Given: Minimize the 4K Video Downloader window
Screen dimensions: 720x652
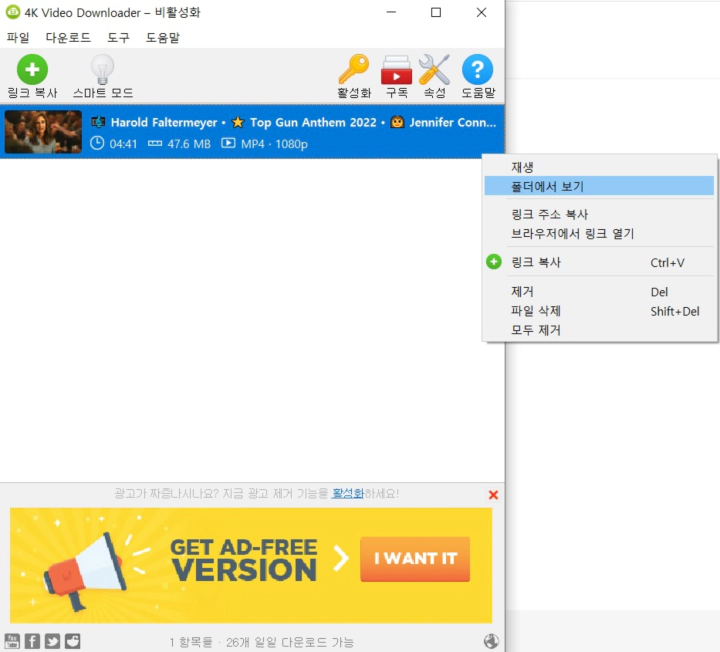Looking at the screenshot, I should coord(391,12).
